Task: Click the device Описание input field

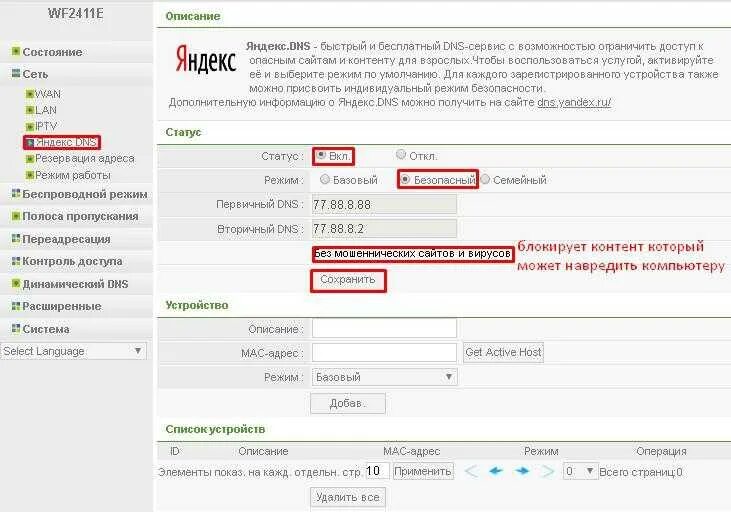Action: coord(384,328)
